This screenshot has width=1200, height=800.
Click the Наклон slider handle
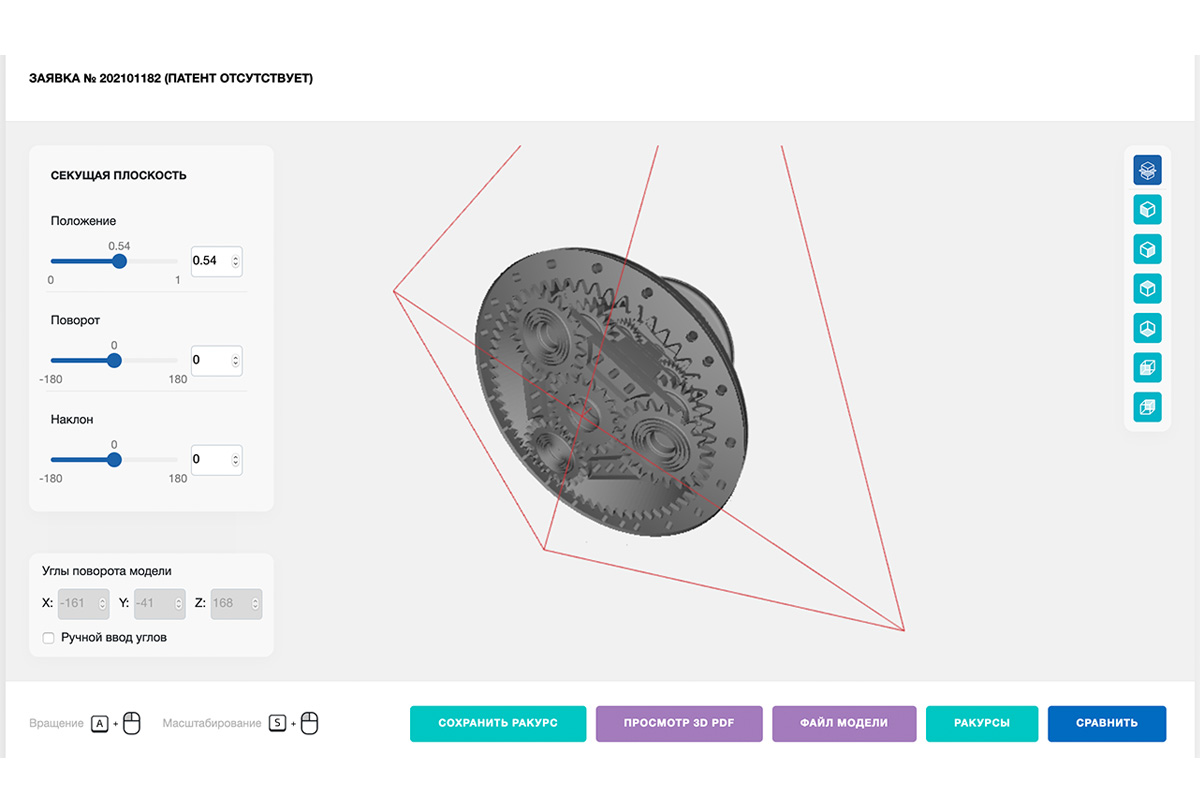(114, 459)
